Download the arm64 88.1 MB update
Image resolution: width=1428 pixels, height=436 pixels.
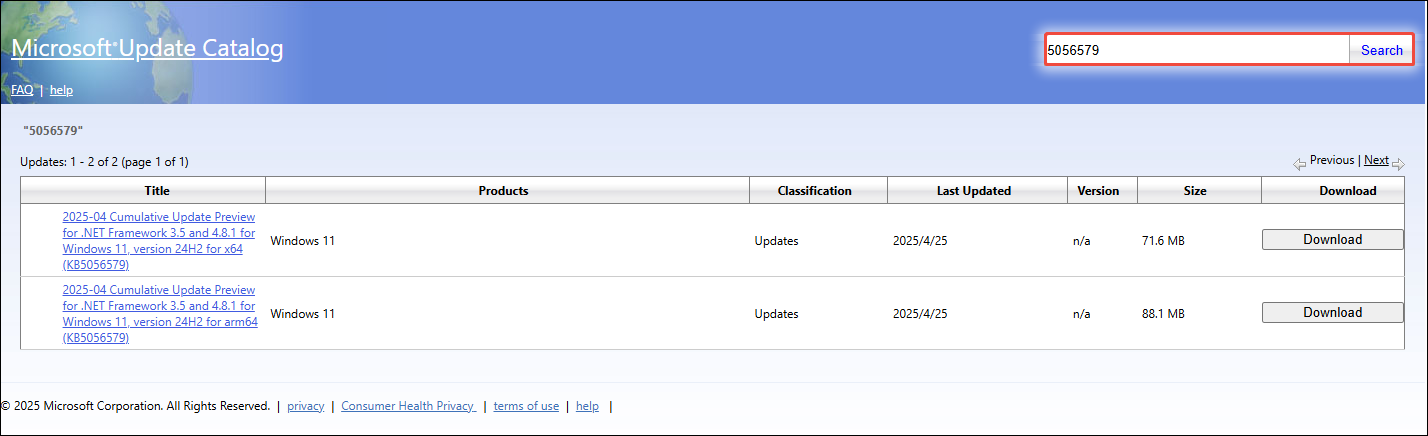click(x=1333, y=313)
